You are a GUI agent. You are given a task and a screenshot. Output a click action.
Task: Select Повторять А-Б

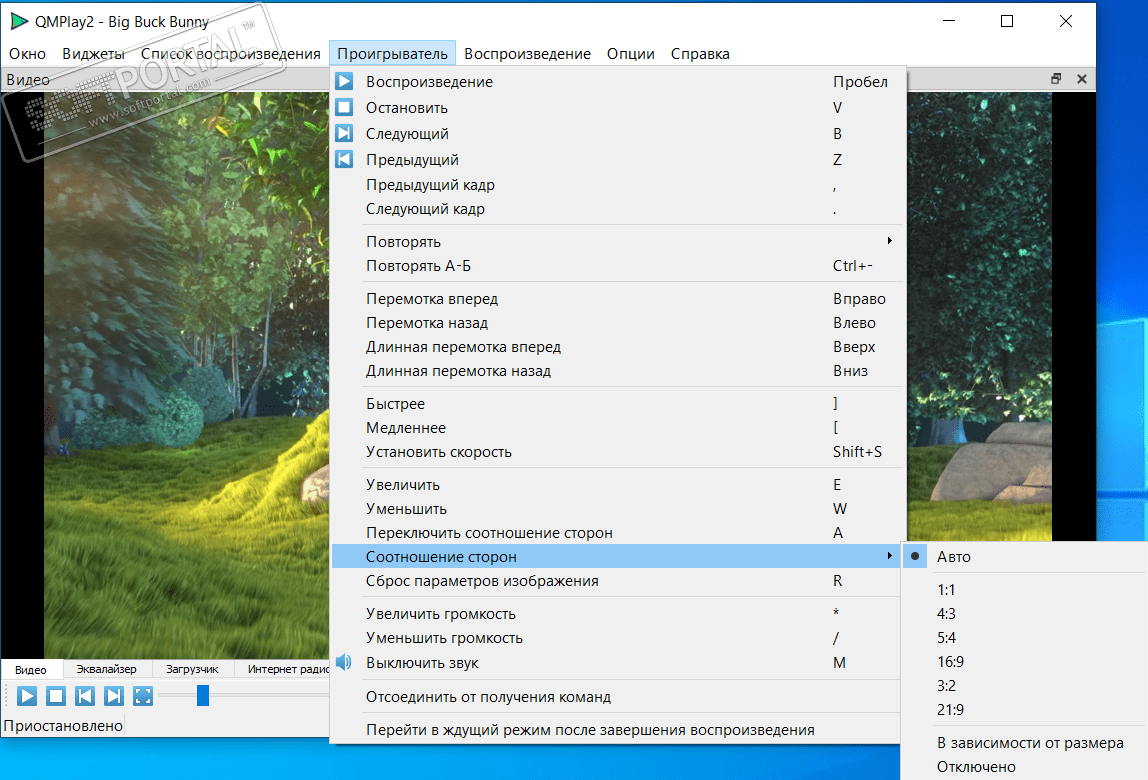click(x=616, y=265)
